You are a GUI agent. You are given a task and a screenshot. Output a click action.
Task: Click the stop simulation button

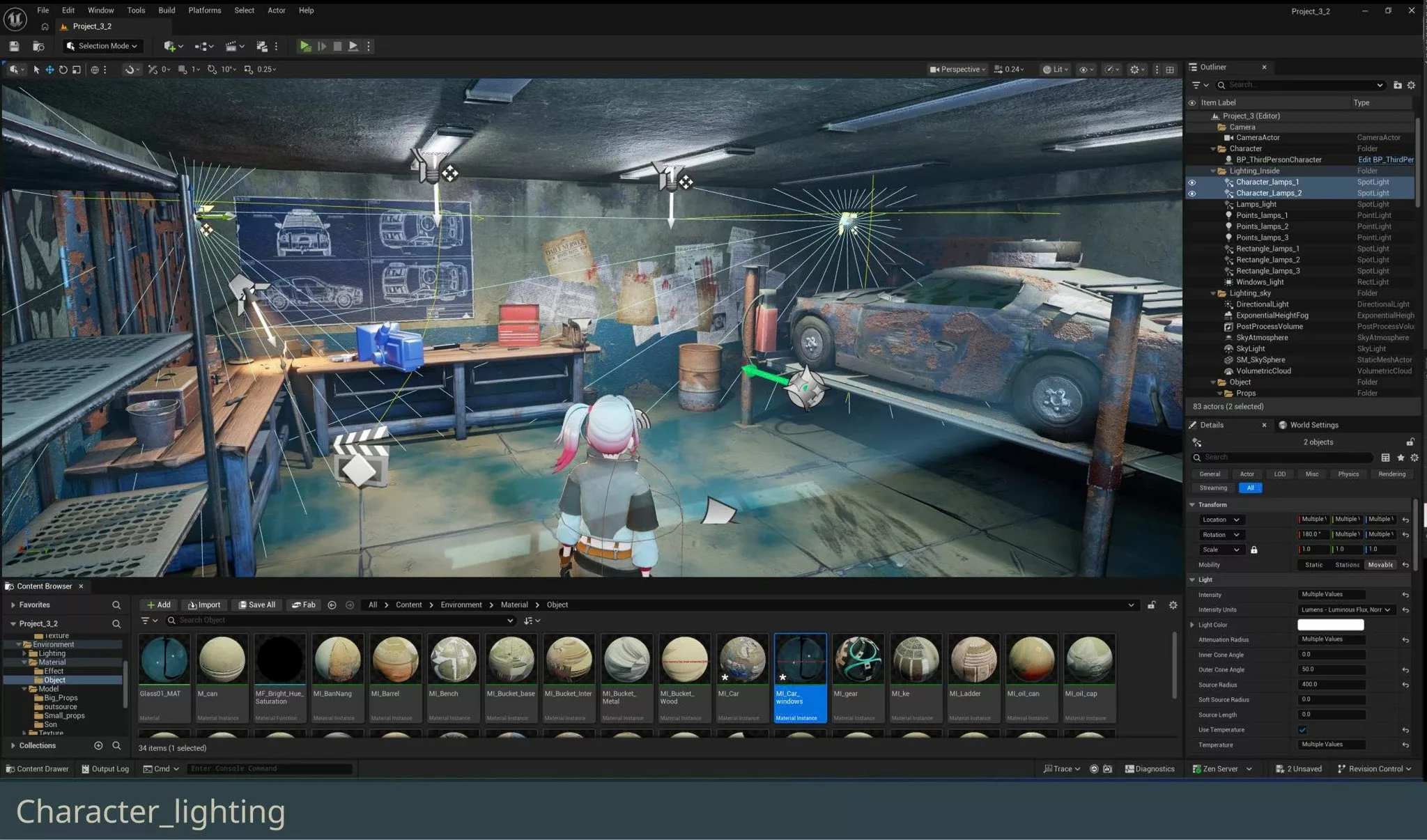[337, 46]
